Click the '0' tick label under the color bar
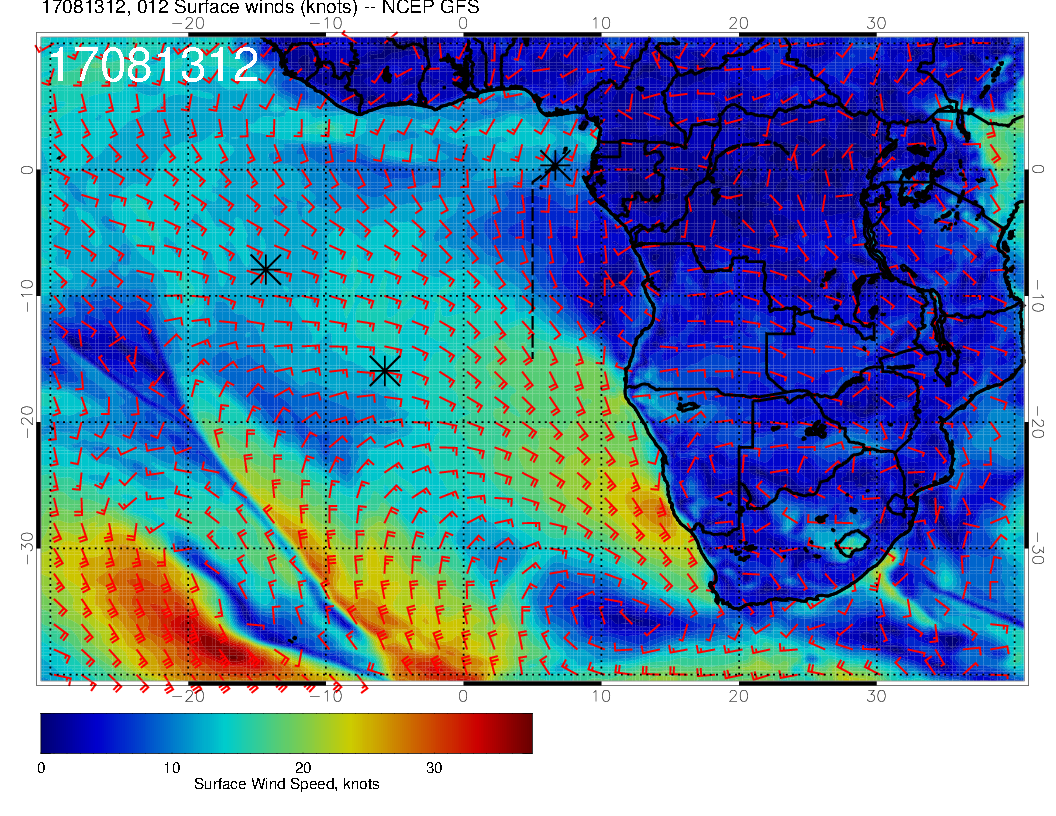The image size is (1056, 816). pos(41,768)
